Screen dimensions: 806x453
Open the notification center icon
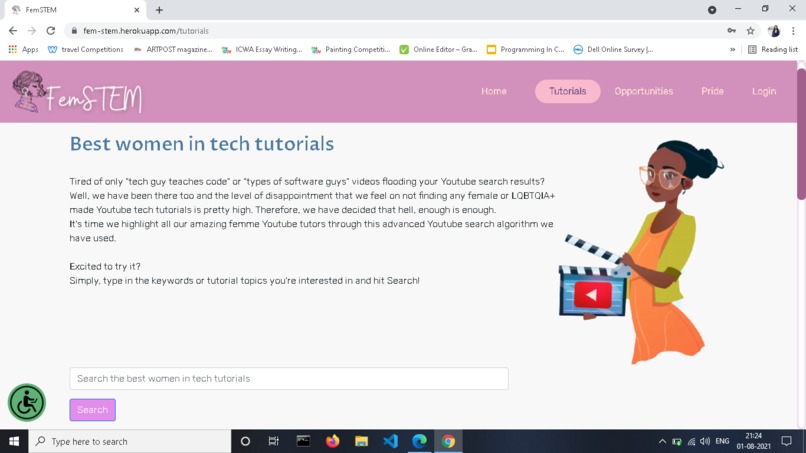click(x=786, y=441)
